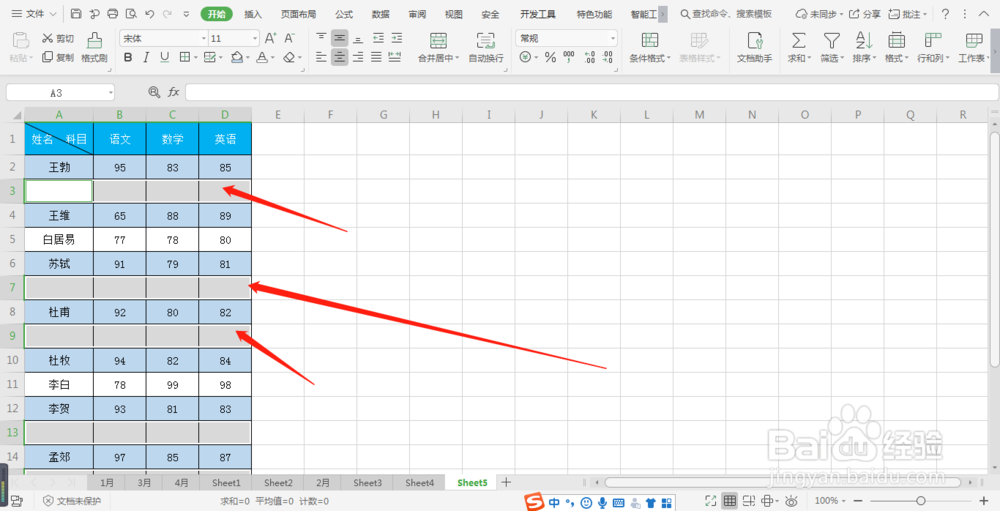Expand the Merge and Center (合并居中) dropdown
Viewport: 1000px width, 511px height.
pos(457,58)
